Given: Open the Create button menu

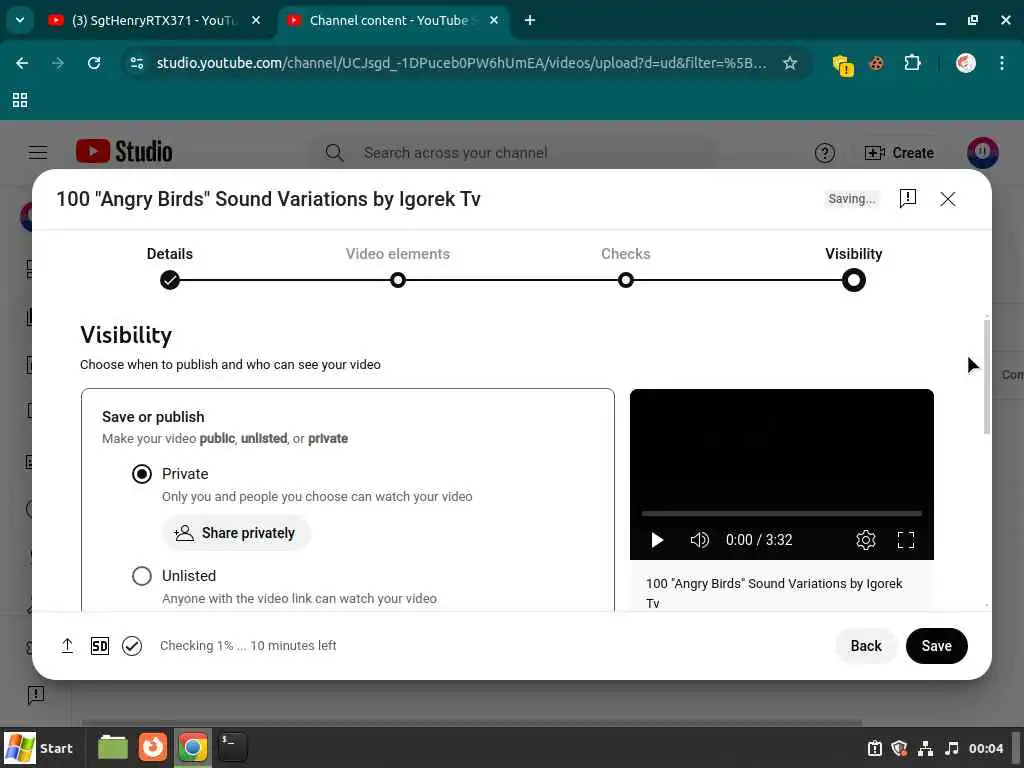Looking at the screenshot, I should [x=899, y=153].
